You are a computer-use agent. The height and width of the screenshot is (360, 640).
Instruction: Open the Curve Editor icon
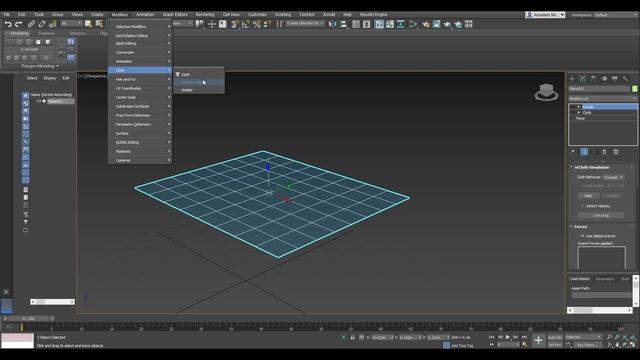point(390,24)
